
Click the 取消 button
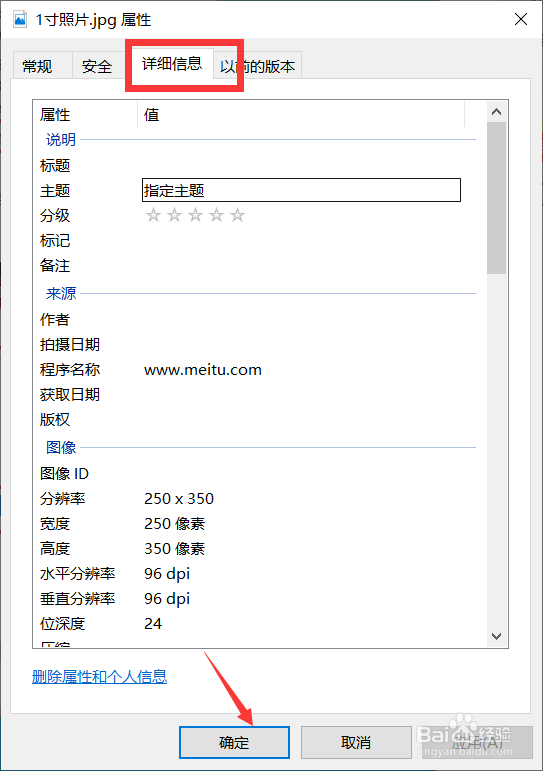pos(356,742)
